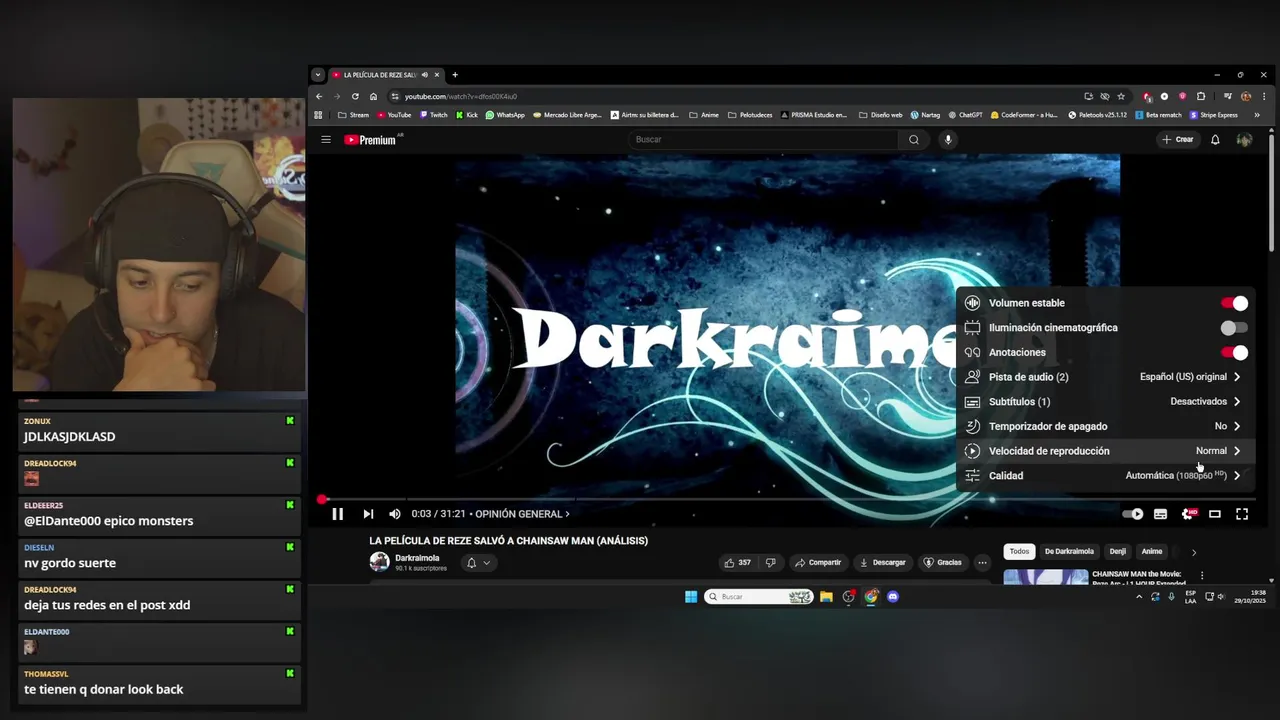Go to YouTube Premium home logo

pos(371,140)
